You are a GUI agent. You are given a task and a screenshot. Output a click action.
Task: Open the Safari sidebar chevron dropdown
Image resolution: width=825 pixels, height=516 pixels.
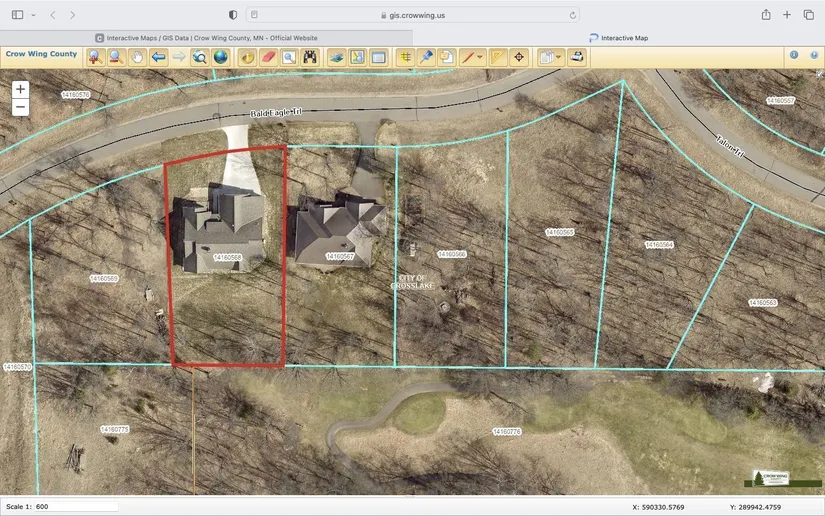coord(33,15)
